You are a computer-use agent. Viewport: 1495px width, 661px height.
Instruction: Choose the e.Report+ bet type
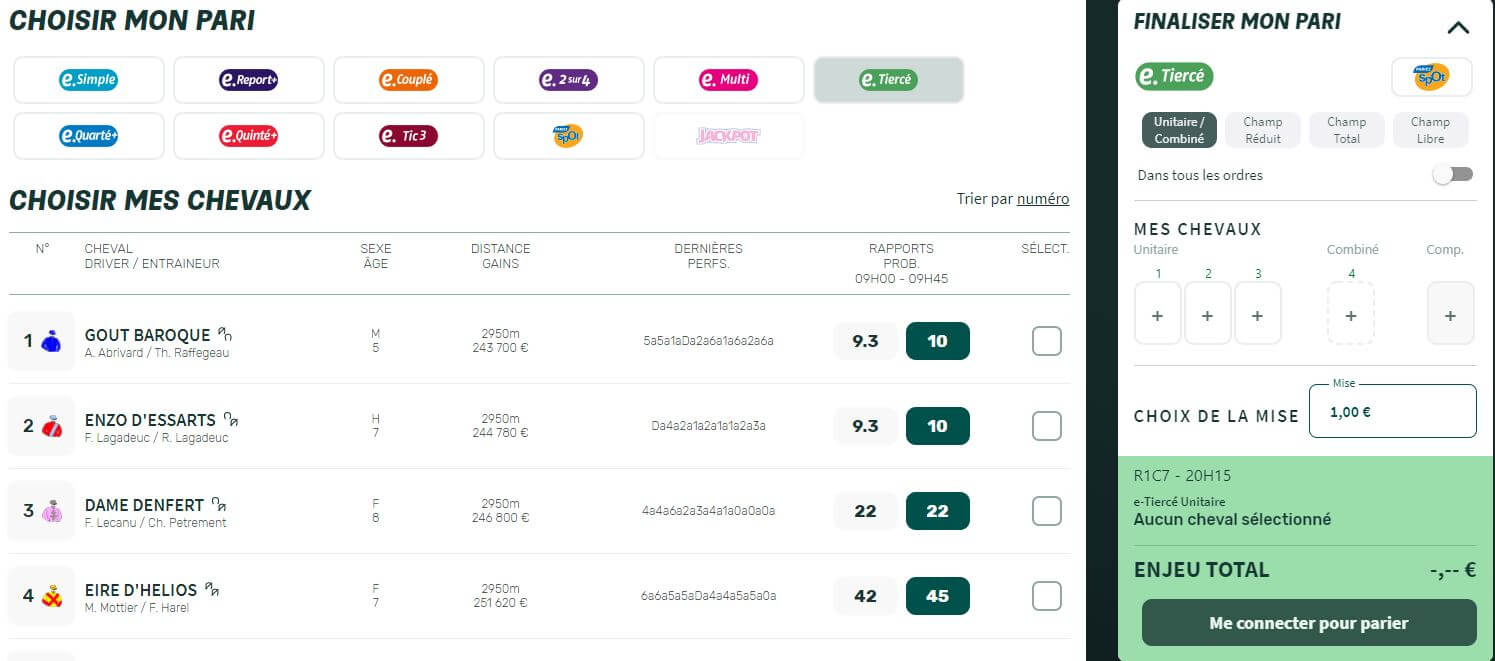click(248, 80)
